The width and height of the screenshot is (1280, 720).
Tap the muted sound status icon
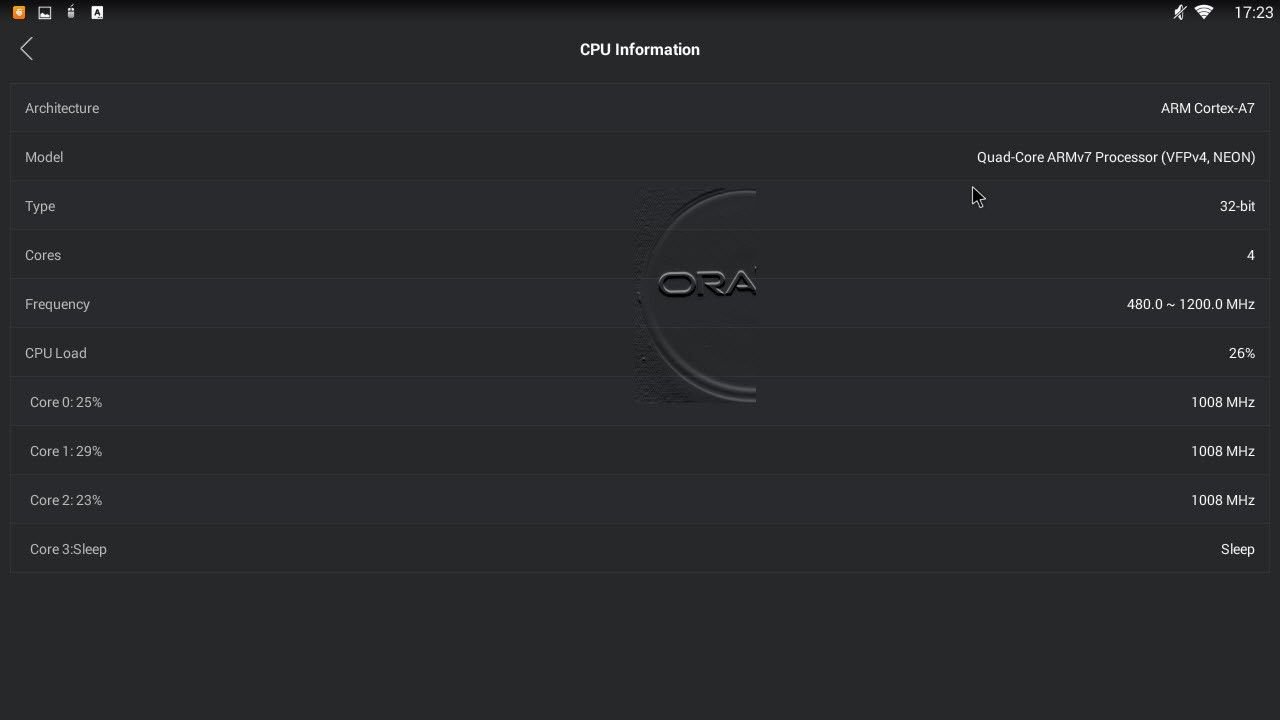click(x=1180, y=13)
